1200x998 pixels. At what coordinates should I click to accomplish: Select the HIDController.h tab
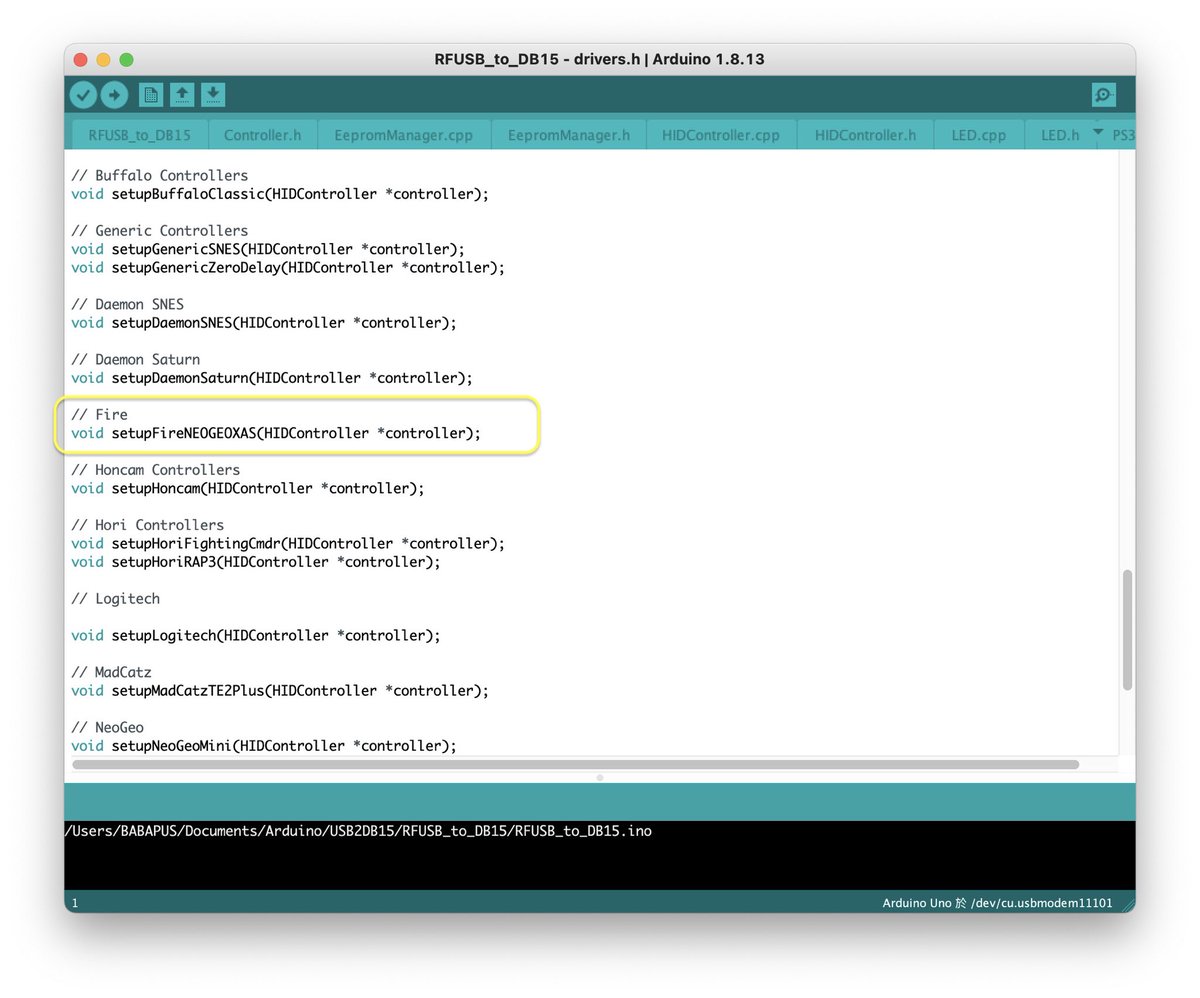click(865, 135)
